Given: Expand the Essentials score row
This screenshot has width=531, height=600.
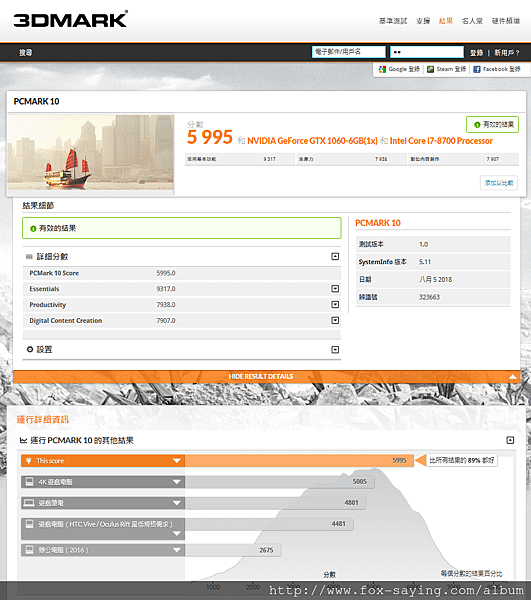Looking at the screenshot, I should 335,289.
